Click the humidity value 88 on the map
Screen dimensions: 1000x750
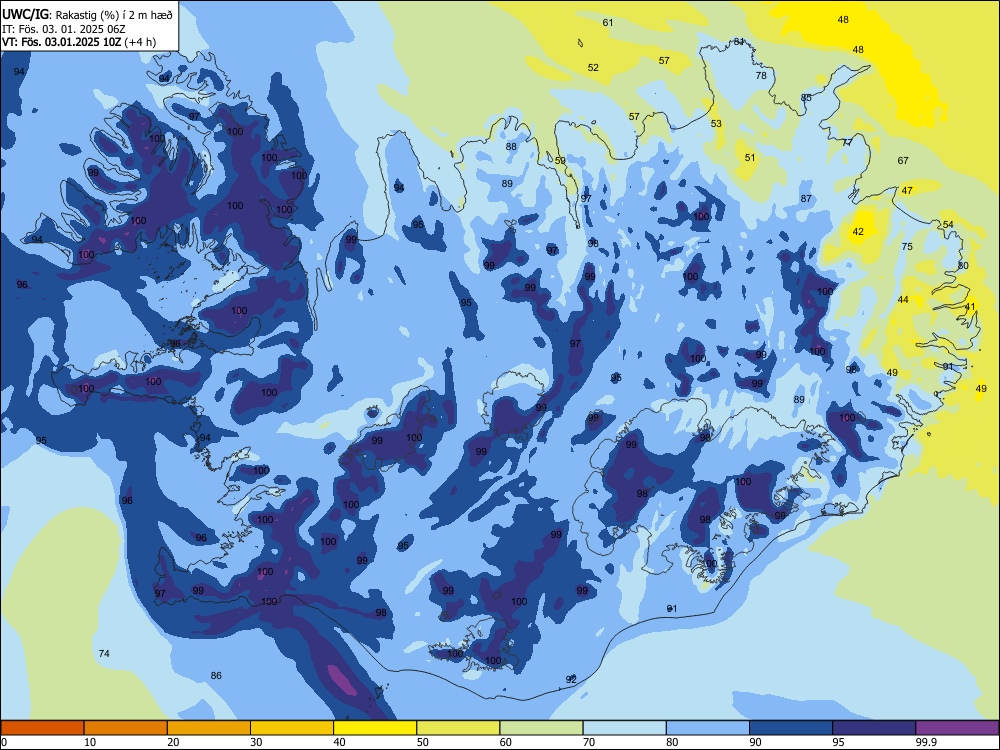[x=511, y=146]
